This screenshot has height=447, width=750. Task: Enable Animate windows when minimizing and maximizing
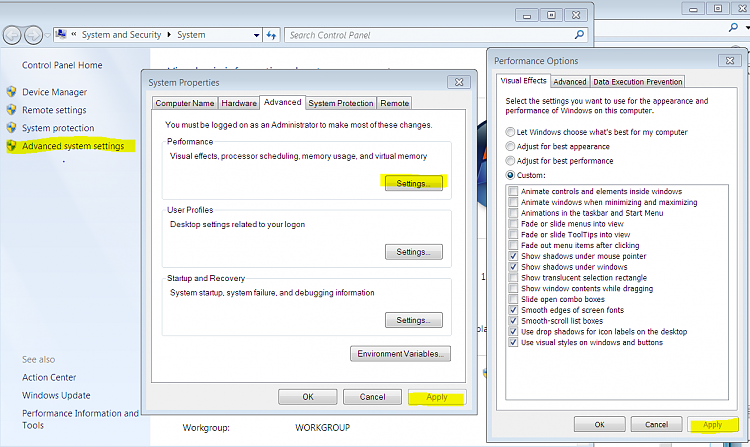[513, 202]
